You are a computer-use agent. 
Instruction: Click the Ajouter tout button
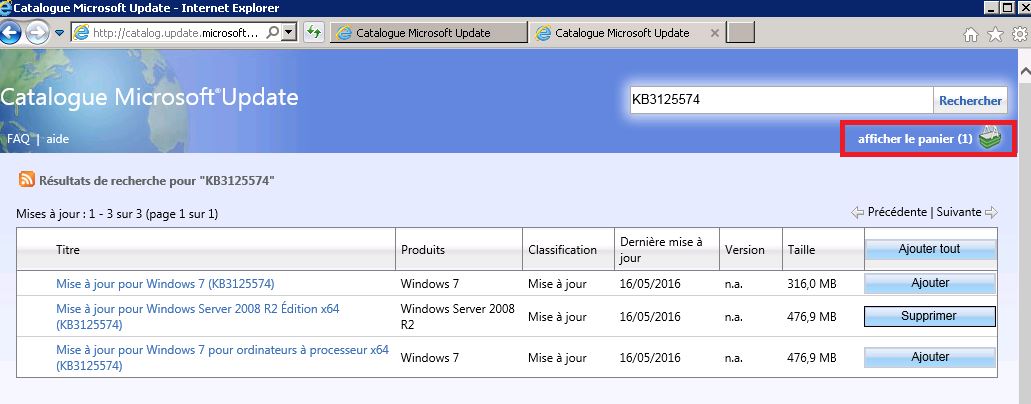click(930, 249)
